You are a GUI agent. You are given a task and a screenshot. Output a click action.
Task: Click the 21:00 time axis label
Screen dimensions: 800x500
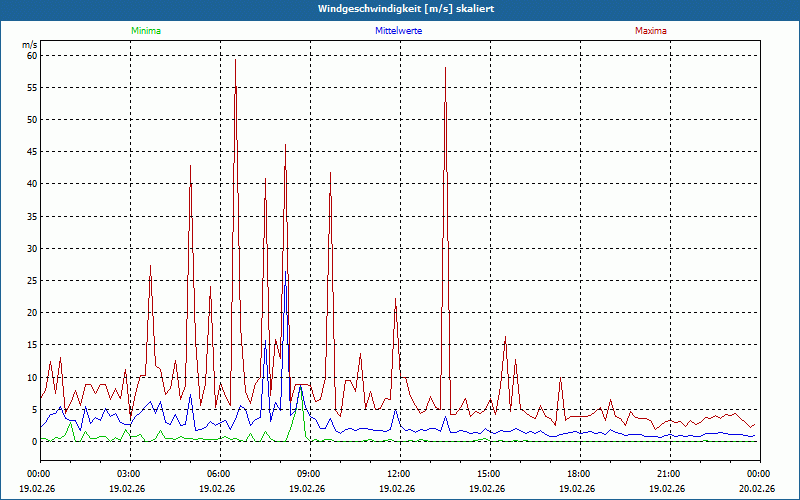click(669, 474)
